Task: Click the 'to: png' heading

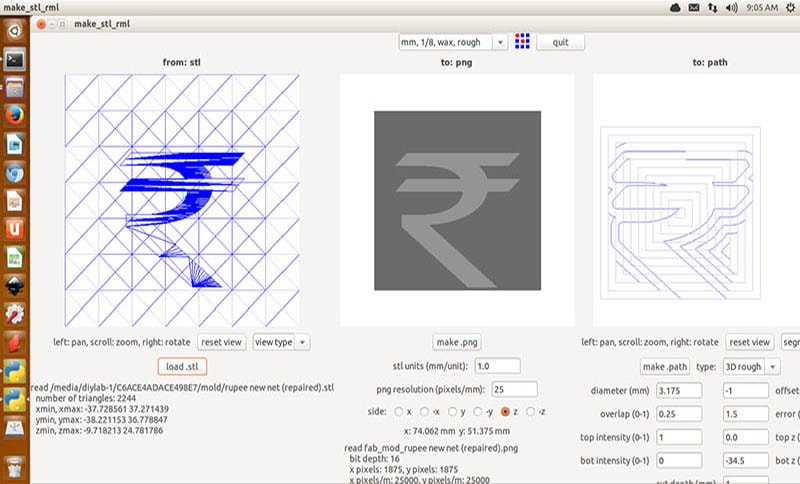Action: pyautogui.click(x=457, y=62)
